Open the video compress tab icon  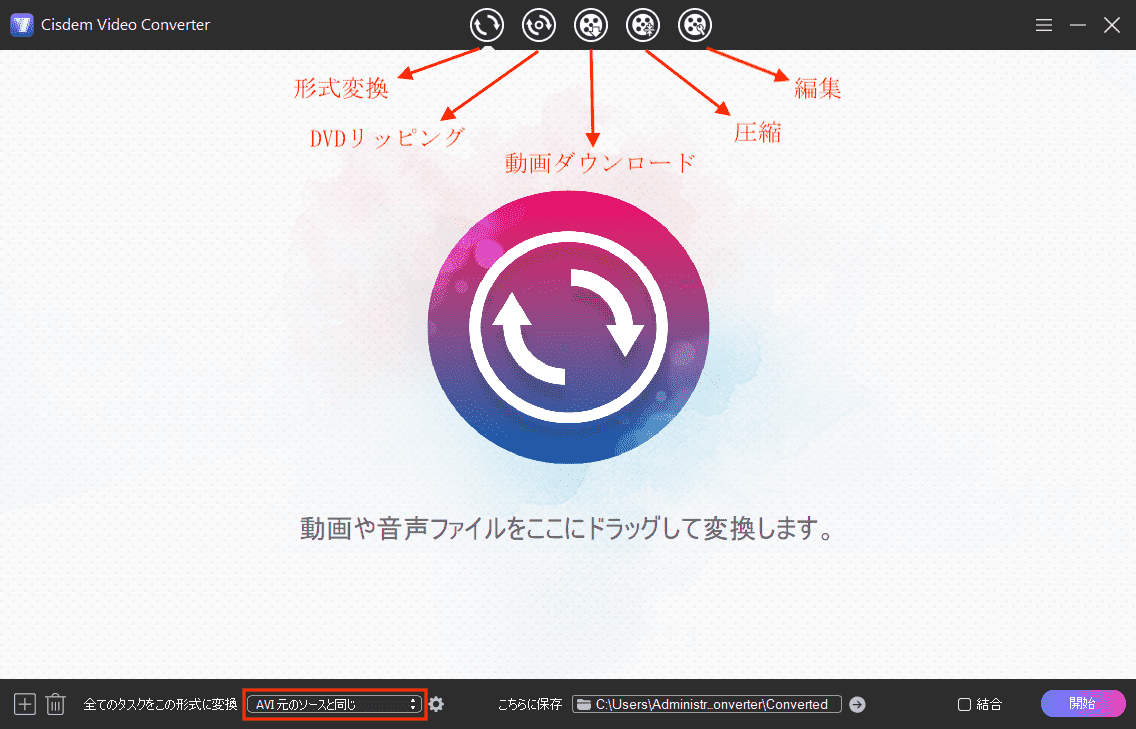click(643, 25)
